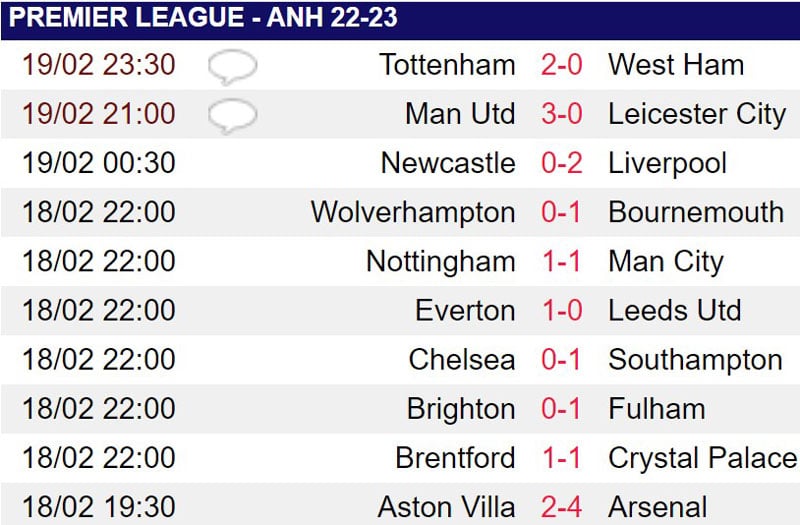This screenshot has height=525, width=800.
Task: Open Crystal Palace team link
Action: [703, 459]
